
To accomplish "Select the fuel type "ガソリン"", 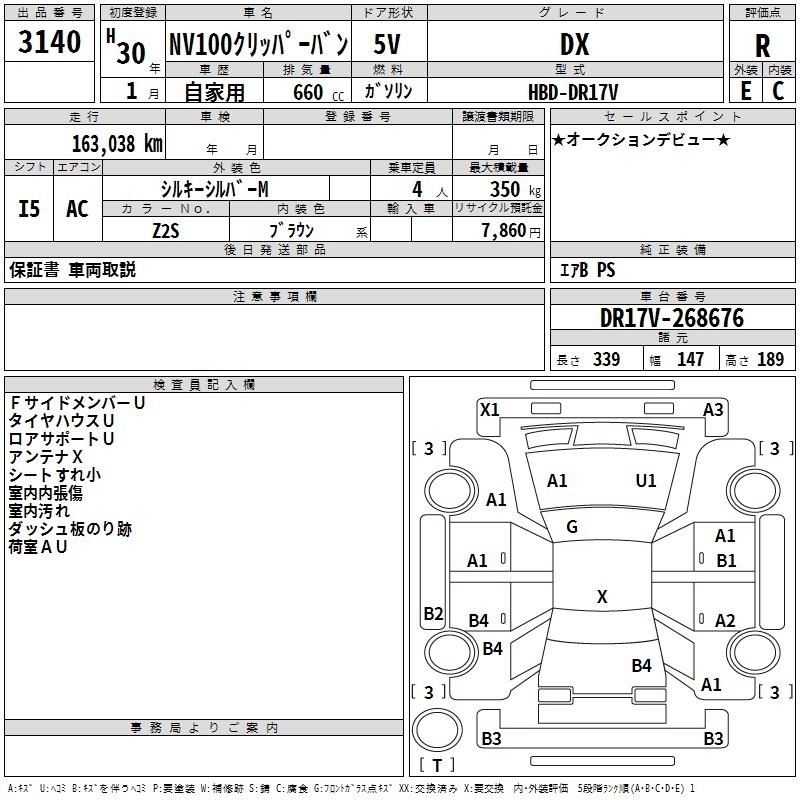I will [388, 91].
